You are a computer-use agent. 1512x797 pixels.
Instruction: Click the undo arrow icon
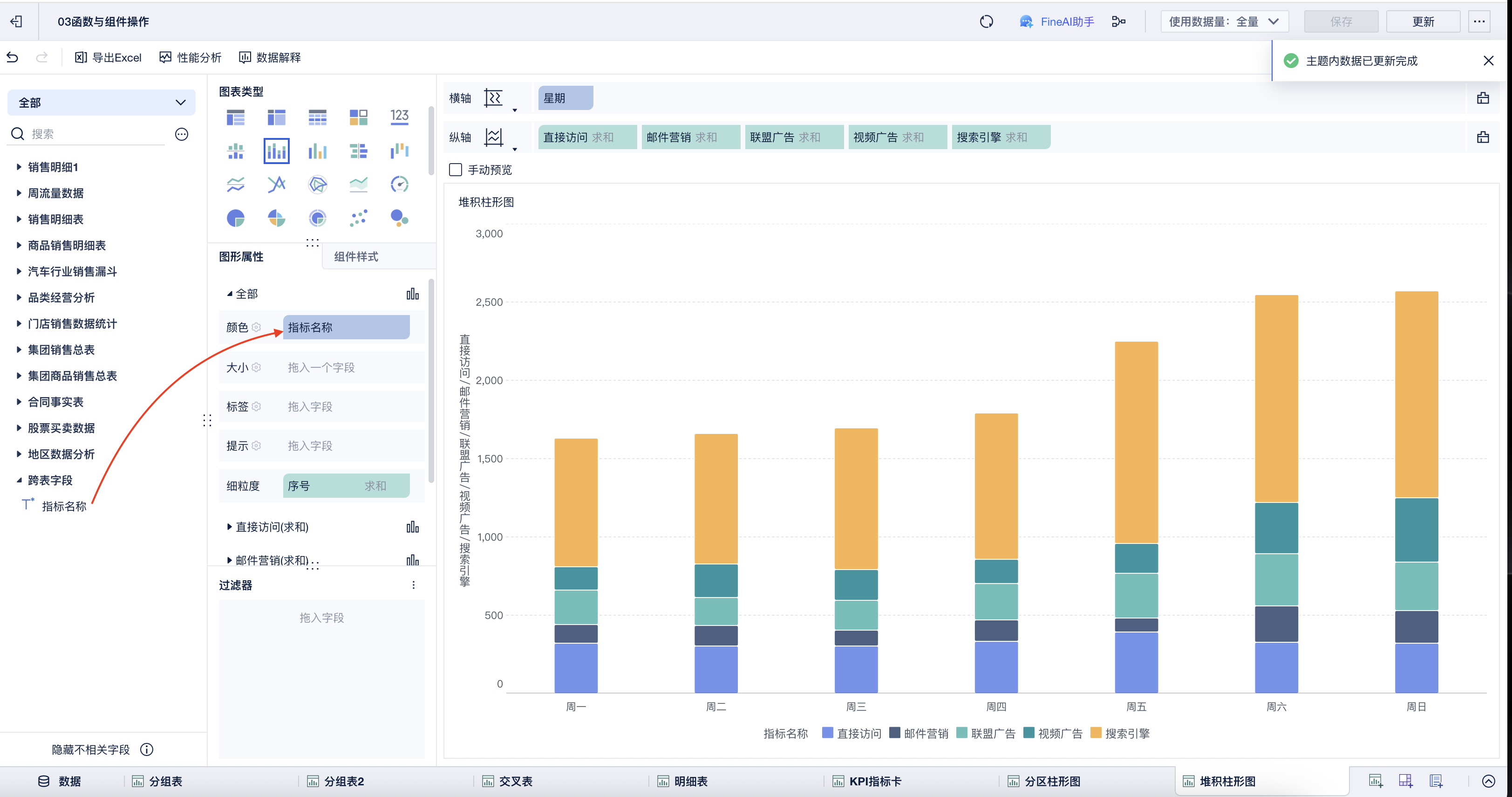click(x=13, y=57)
